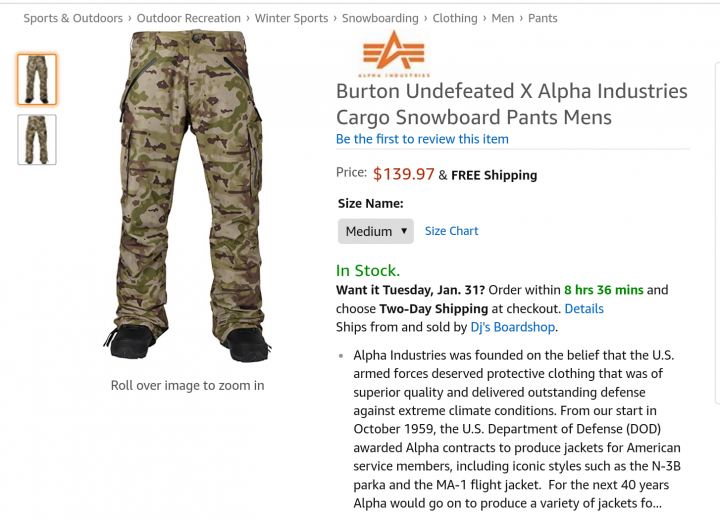Click the Men breadcrumb link
The image size is (720, 520).
point(503,18)
